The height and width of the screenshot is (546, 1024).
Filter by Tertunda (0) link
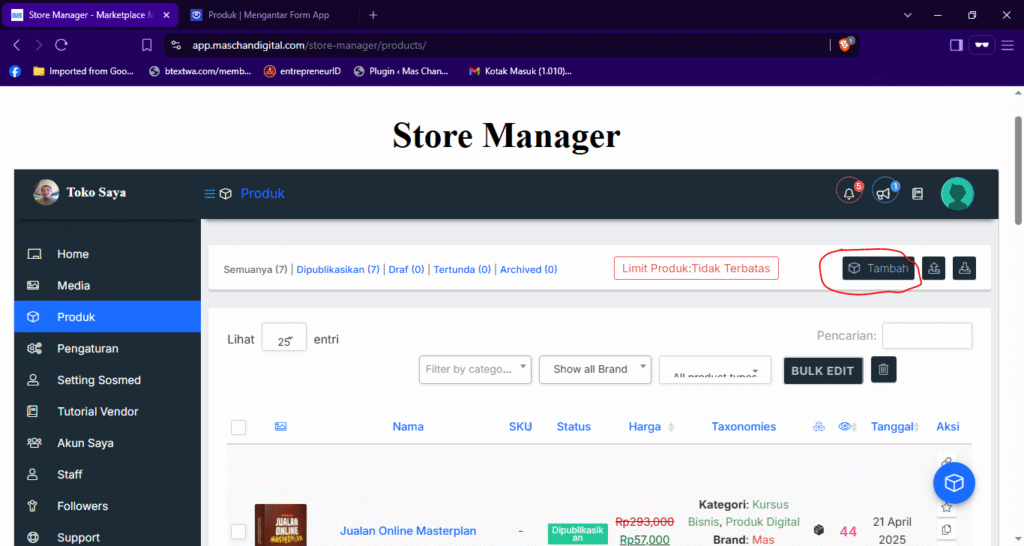(x=462, y=269)
